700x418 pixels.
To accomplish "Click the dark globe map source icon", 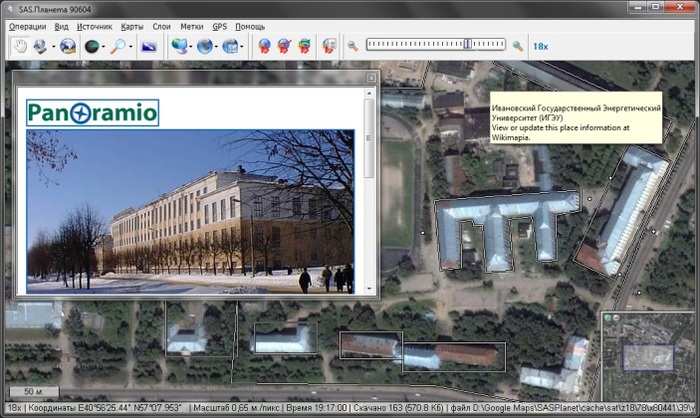I will (93, 46).
